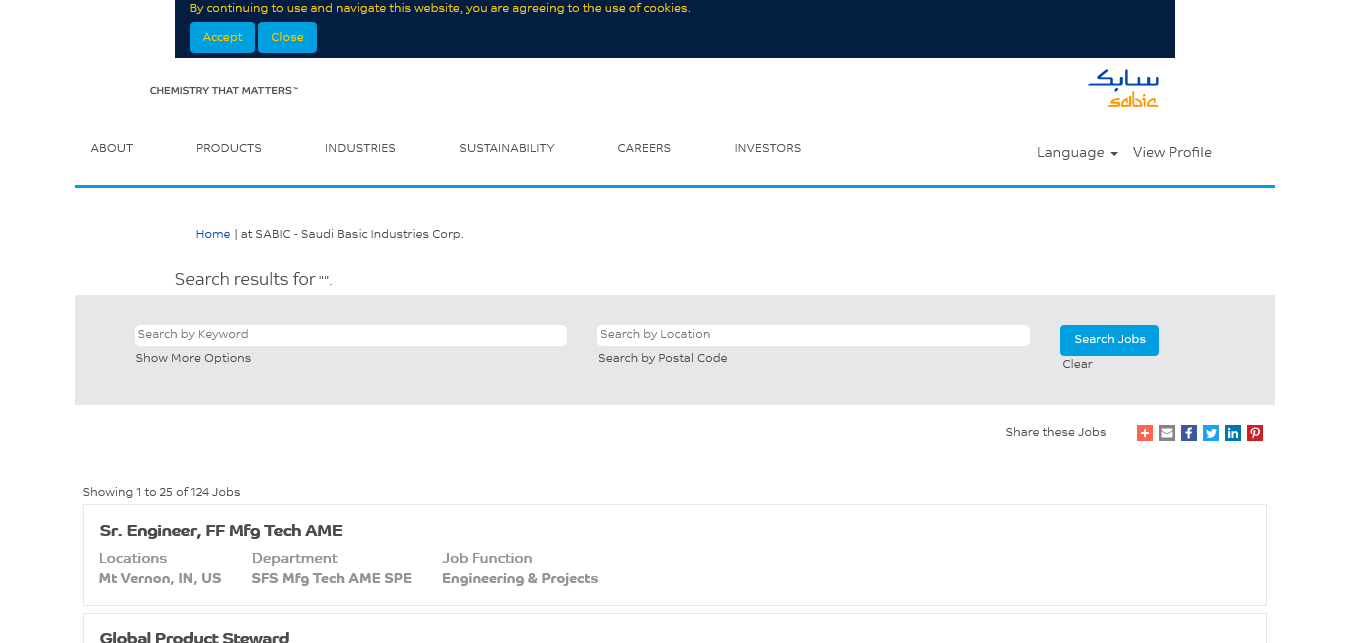Close the cookie banner
The height and width of the screenshot is (643, 1366).
point(287,38)
